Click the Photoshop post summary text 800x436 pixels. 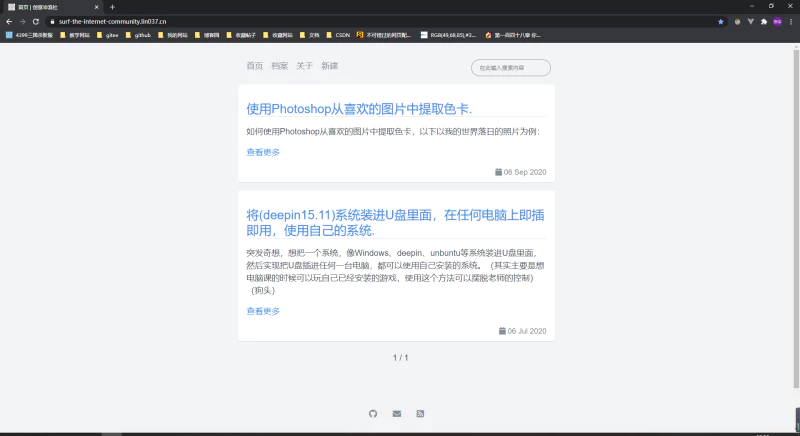393,132
